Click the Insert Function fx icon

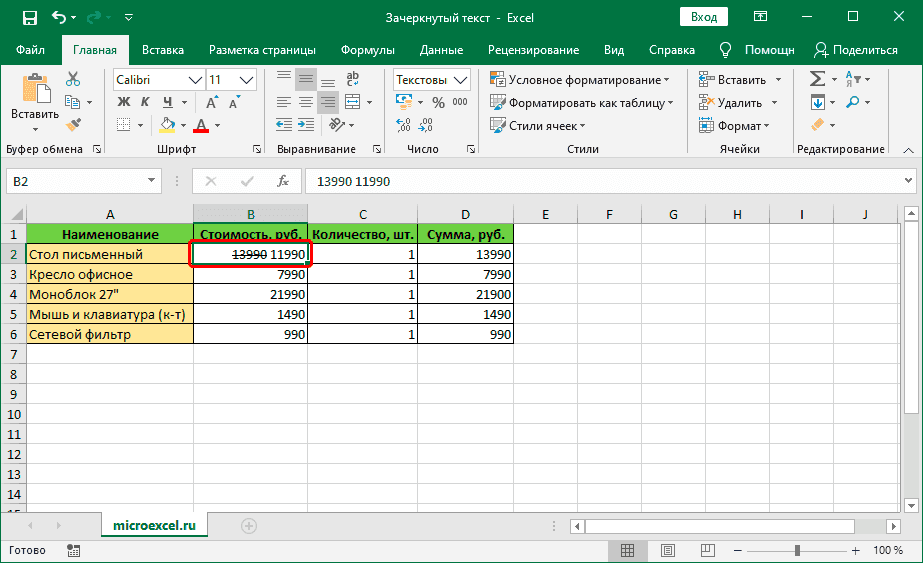[283, 181]
